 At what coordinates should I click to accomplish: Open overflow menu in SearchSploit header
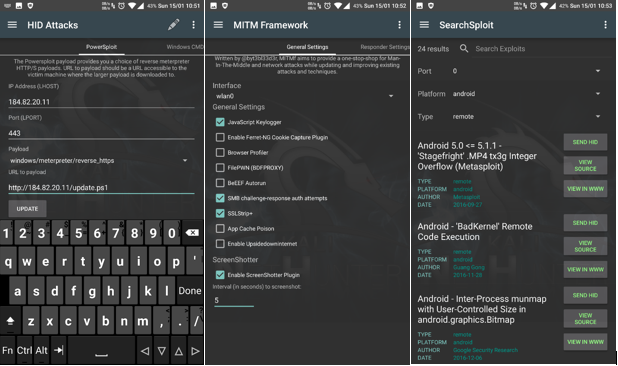click(x=605, y=25)
